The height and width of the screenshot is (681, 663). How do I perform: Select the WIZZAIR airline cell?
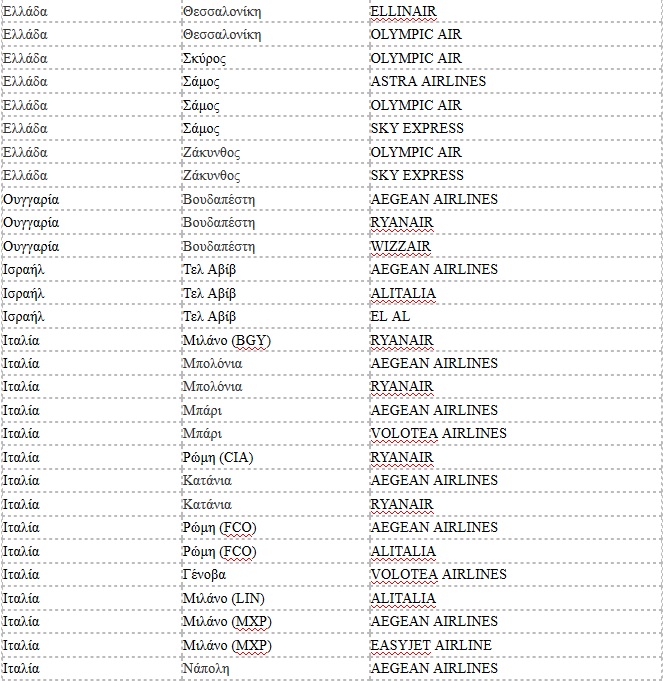click(400, 246)
